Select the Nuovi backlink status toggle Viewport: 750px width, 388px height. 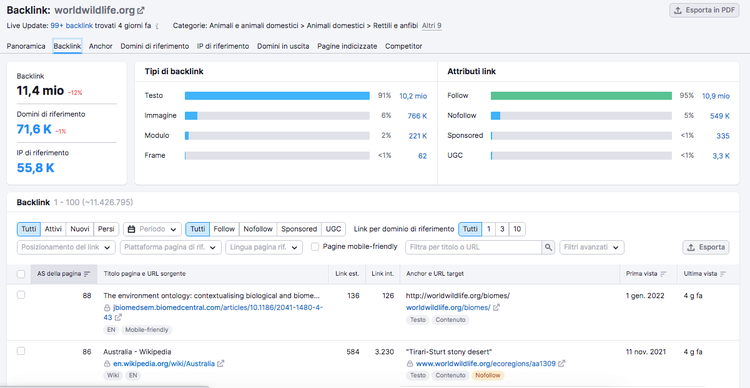coord(80,229)
